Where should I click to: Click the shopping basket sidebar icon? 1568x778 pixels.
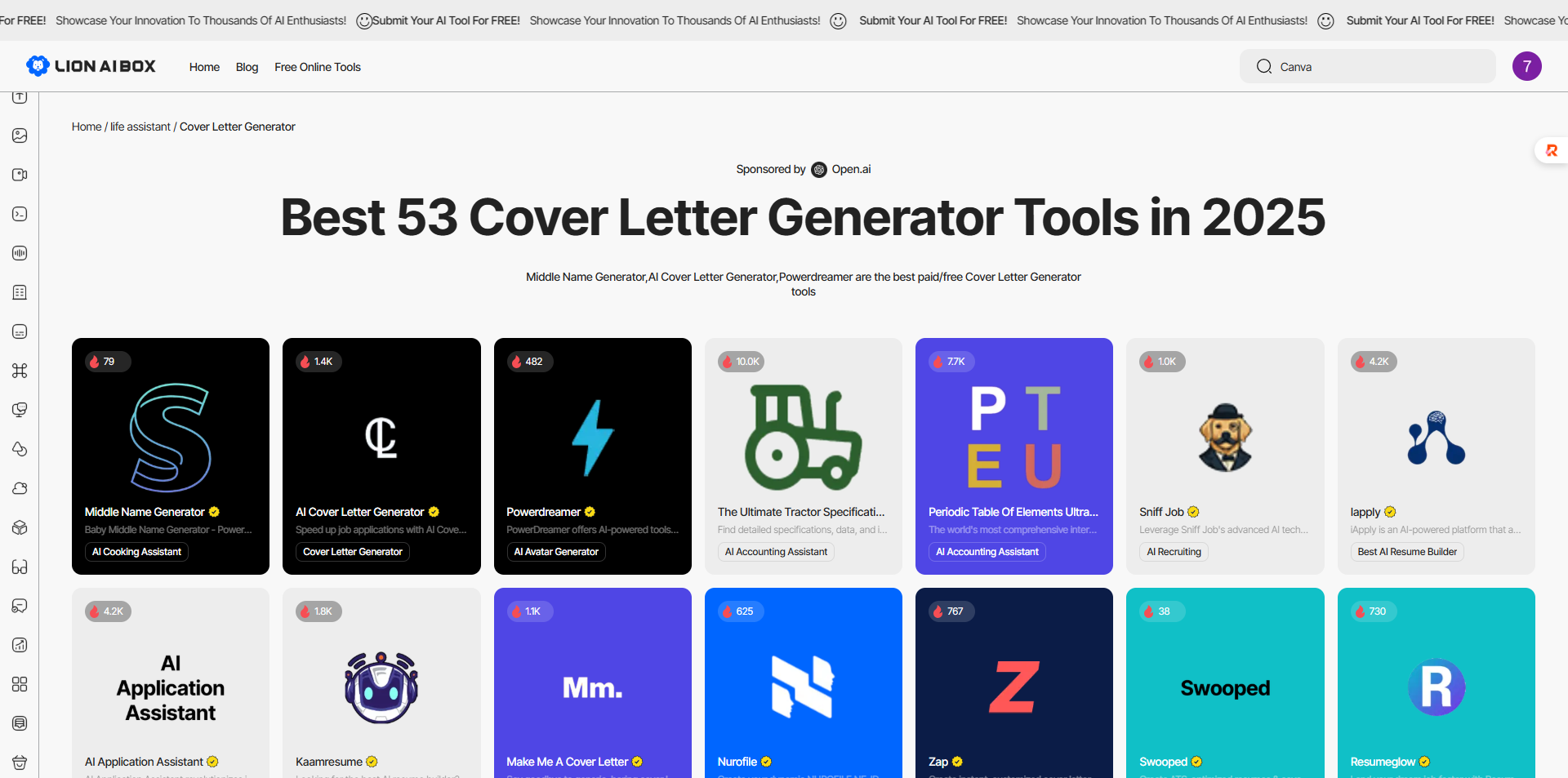tap(20, 762)
